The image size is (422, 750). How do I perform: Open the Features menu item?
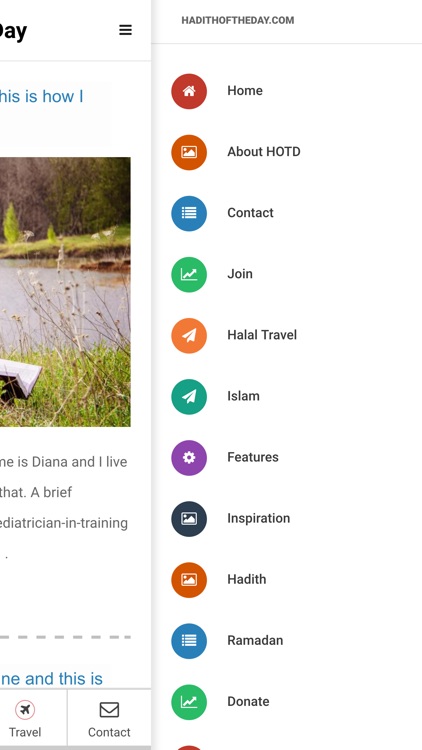[x=253, y=457]
